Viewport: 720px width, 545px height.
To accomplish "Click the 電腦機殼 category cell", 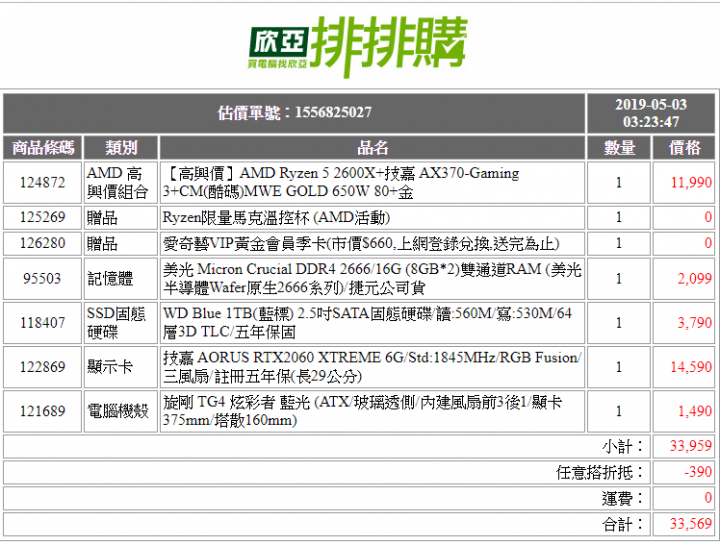I will point(121,411).
